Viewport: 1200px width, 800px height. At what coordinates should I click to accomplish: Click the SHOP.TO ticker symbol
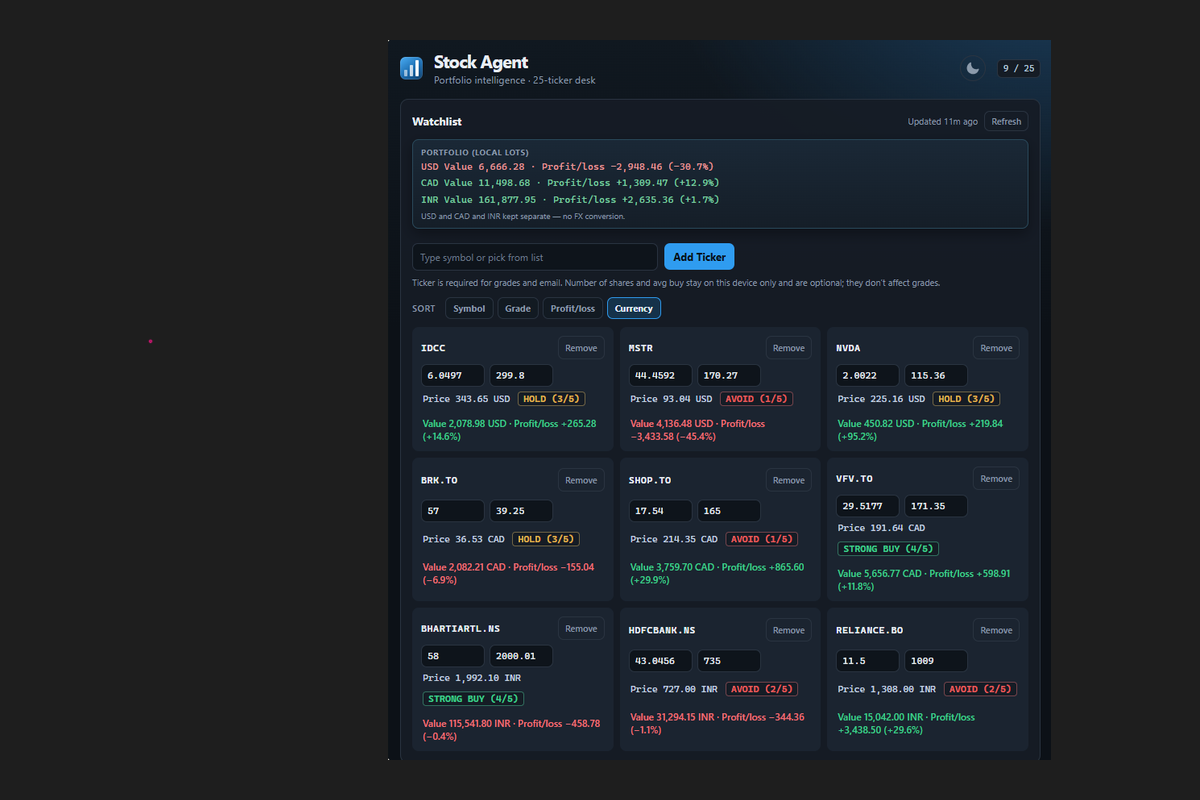coord(650,480)
